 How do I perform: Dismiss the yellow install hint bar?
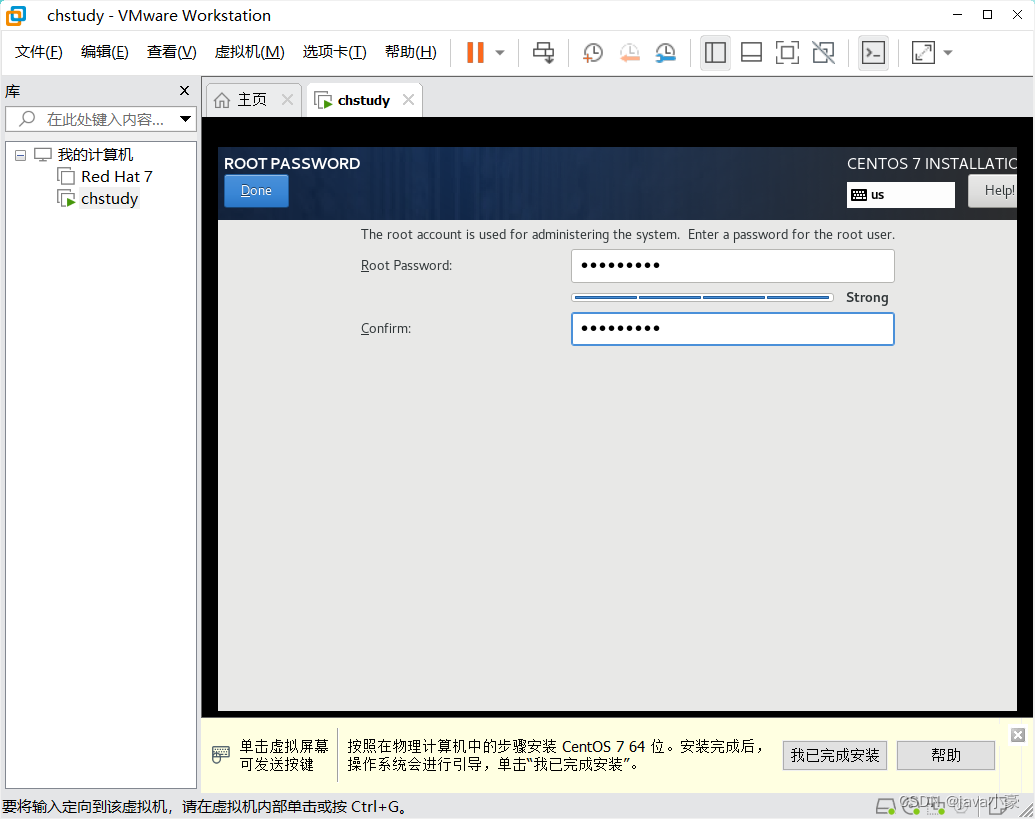(x=1018, y=735)
